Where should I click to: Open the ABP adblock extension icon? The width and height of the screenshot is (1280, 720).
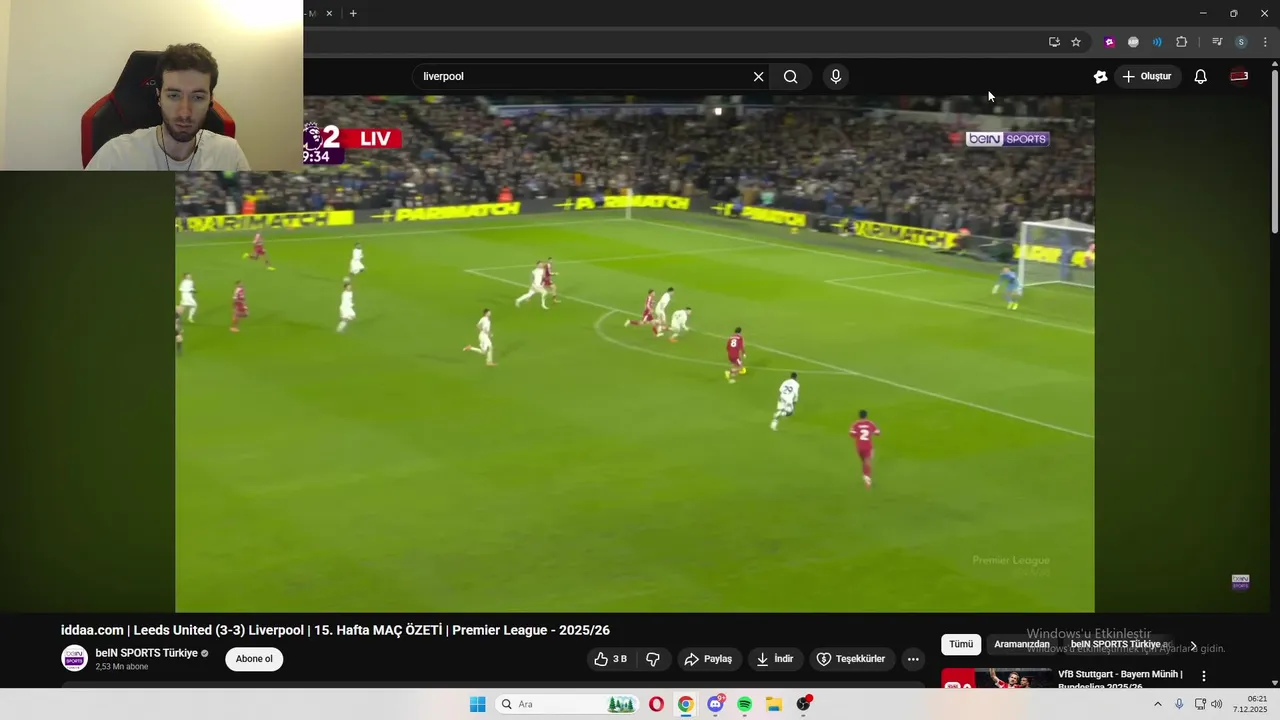pos(1133,42)
